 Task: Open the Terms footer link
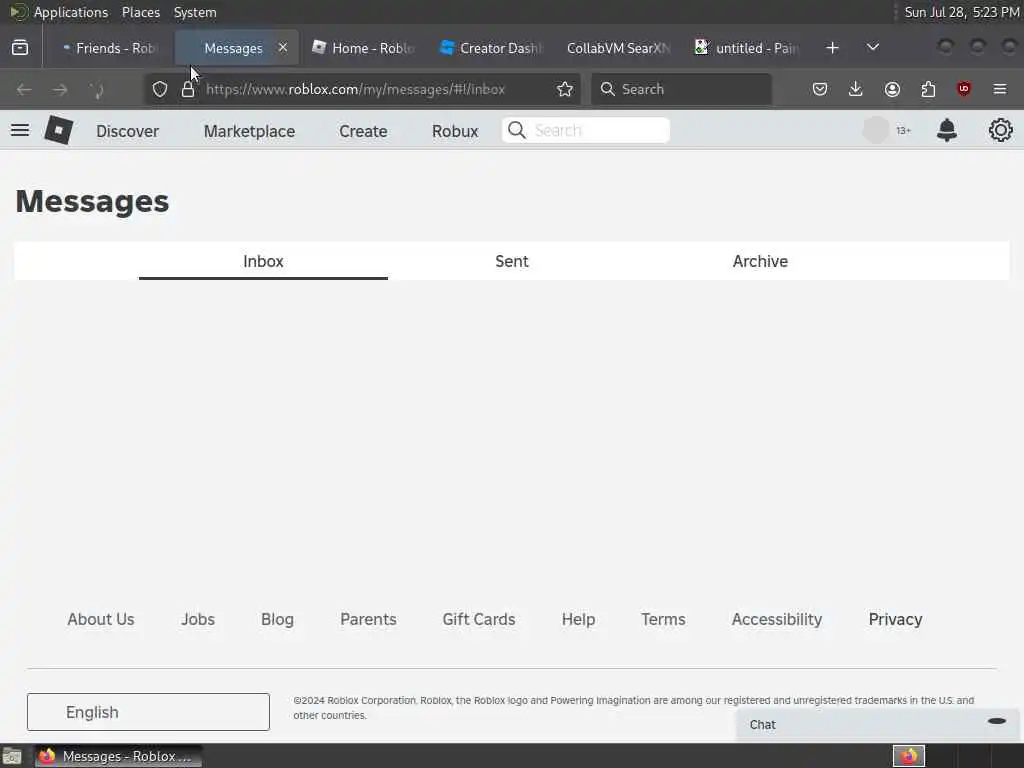(663, 619)
